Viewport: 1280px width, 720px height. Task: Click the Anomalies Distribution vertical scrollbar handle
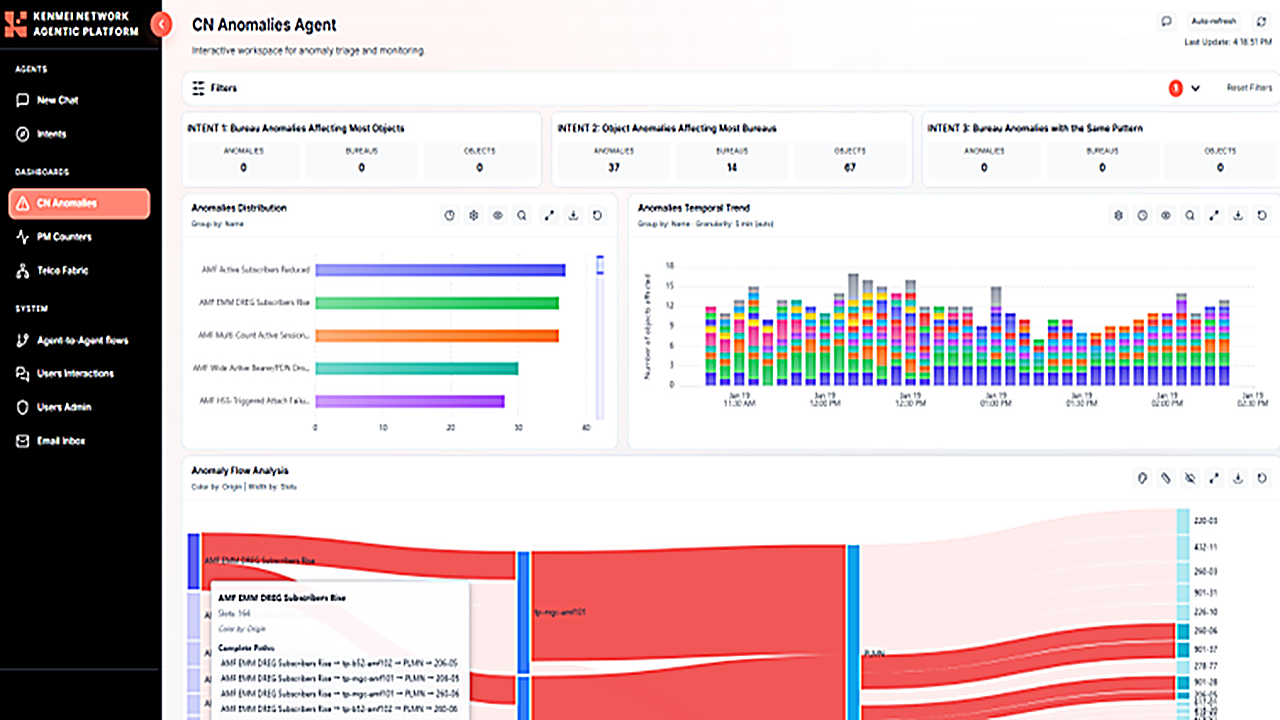click(x=600, y=265)
